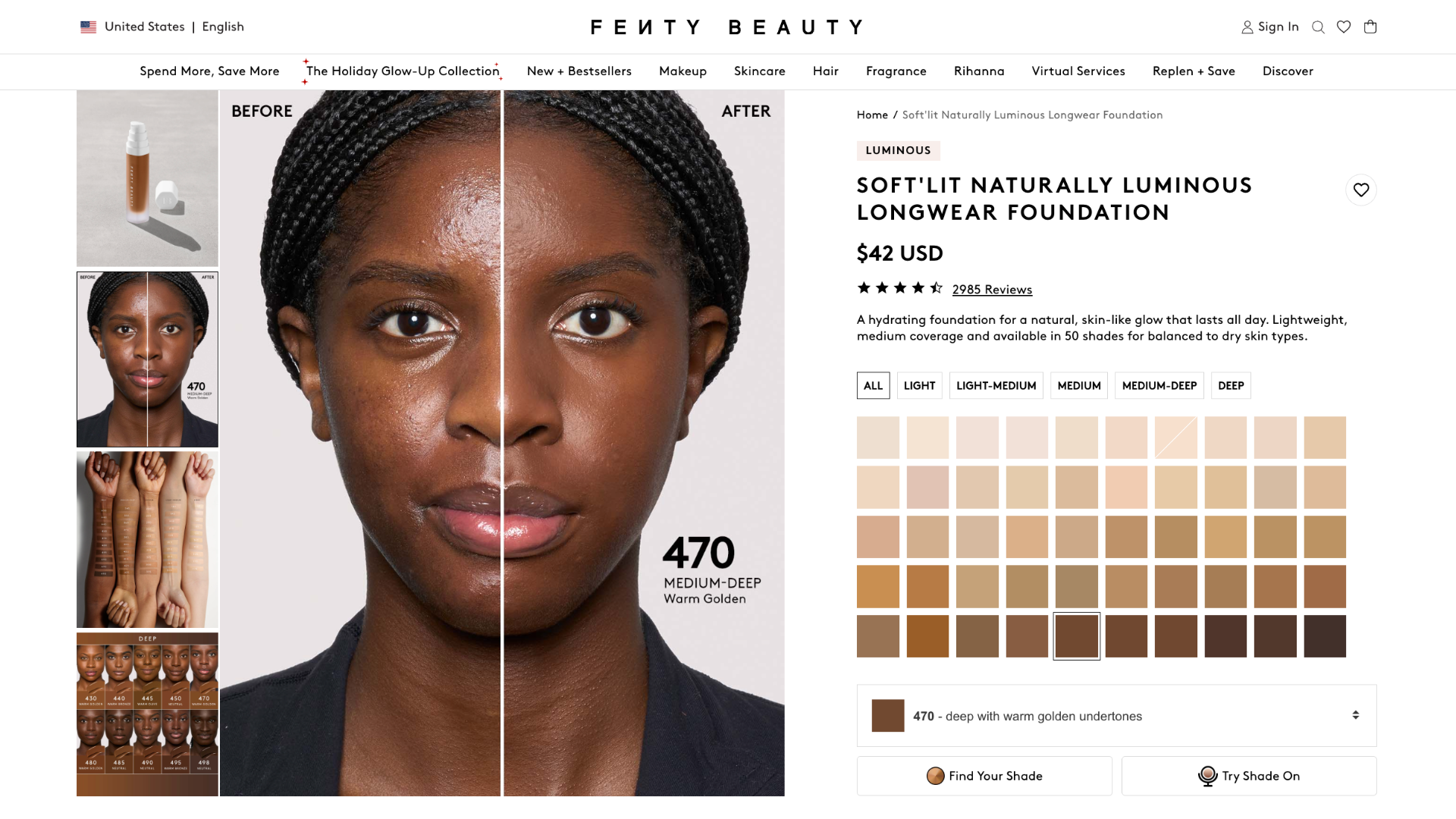1456x819 pixels.
Task: Open the Skincare navigation menu
Action: [759, 71]
